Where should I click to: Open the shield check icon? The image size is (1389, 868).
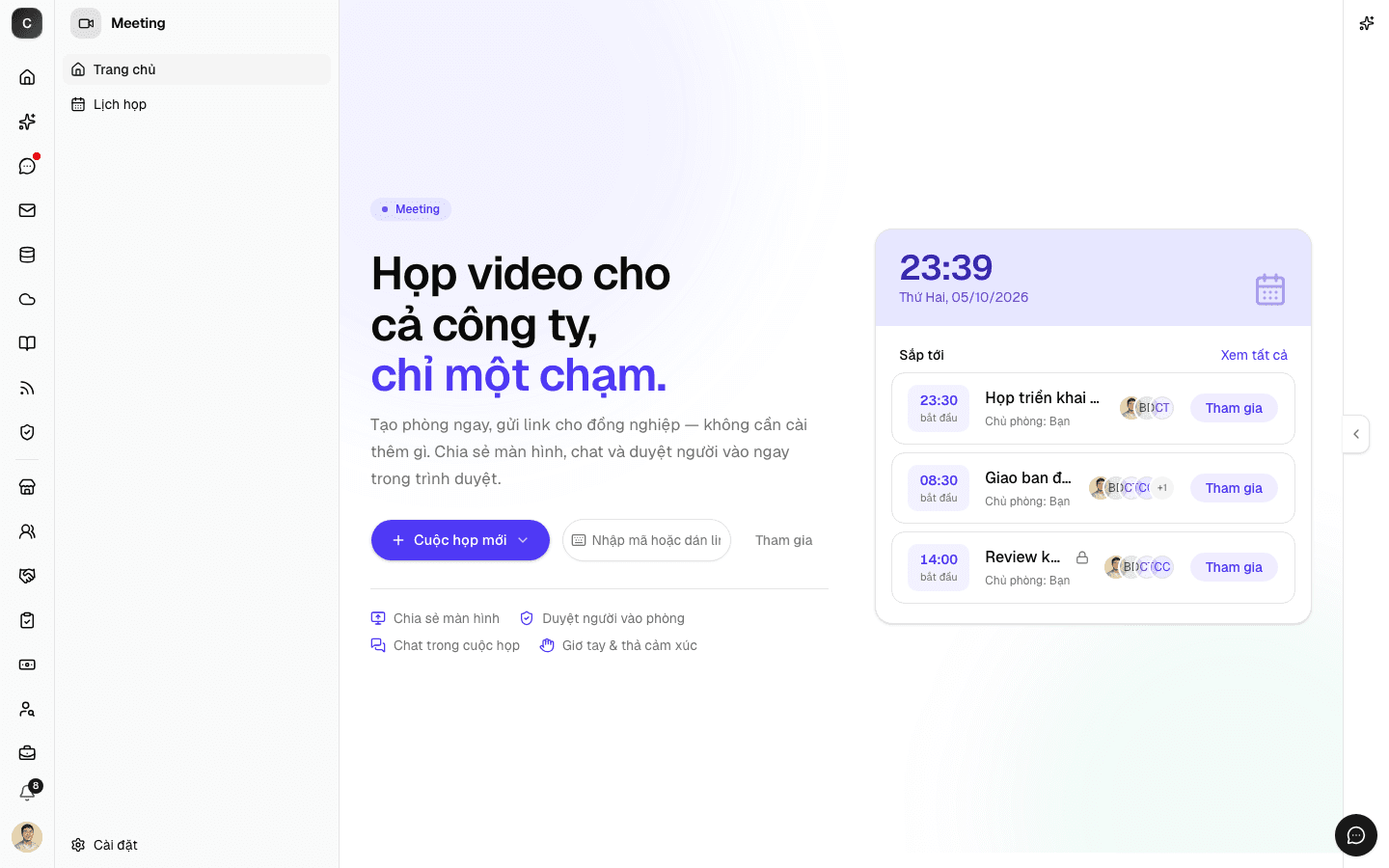pyautogui.click(x=27, y=432)
